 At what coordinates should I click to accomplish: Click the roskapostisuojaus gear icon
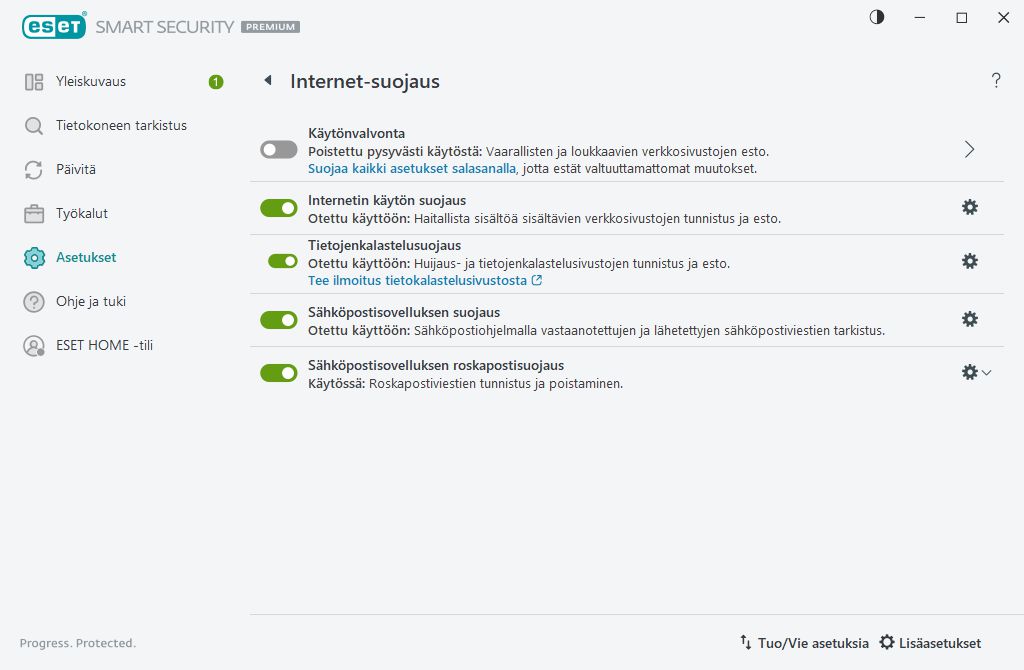968,372
